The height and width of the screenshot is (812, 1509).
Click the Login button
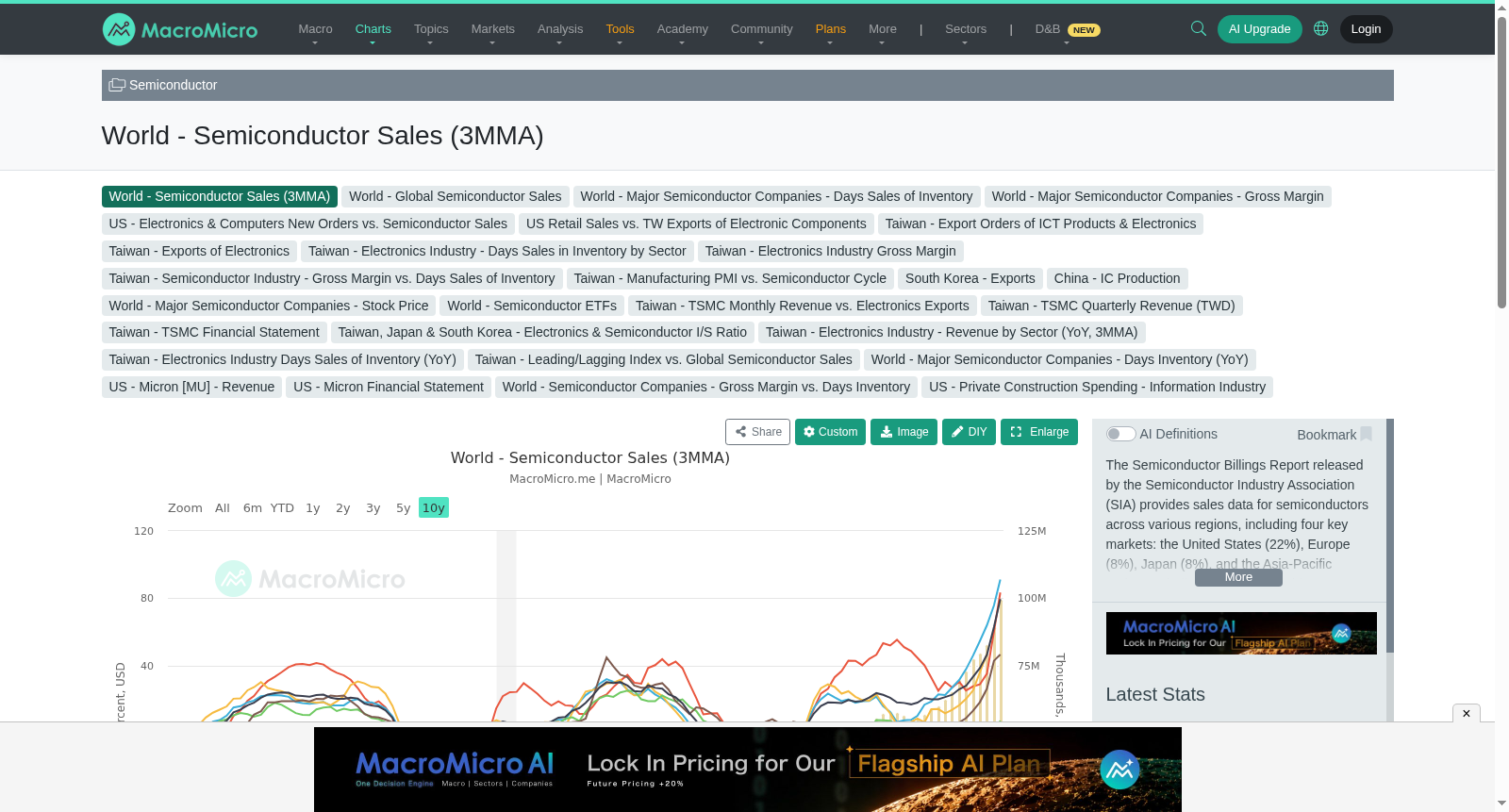tap(1366, 29)
